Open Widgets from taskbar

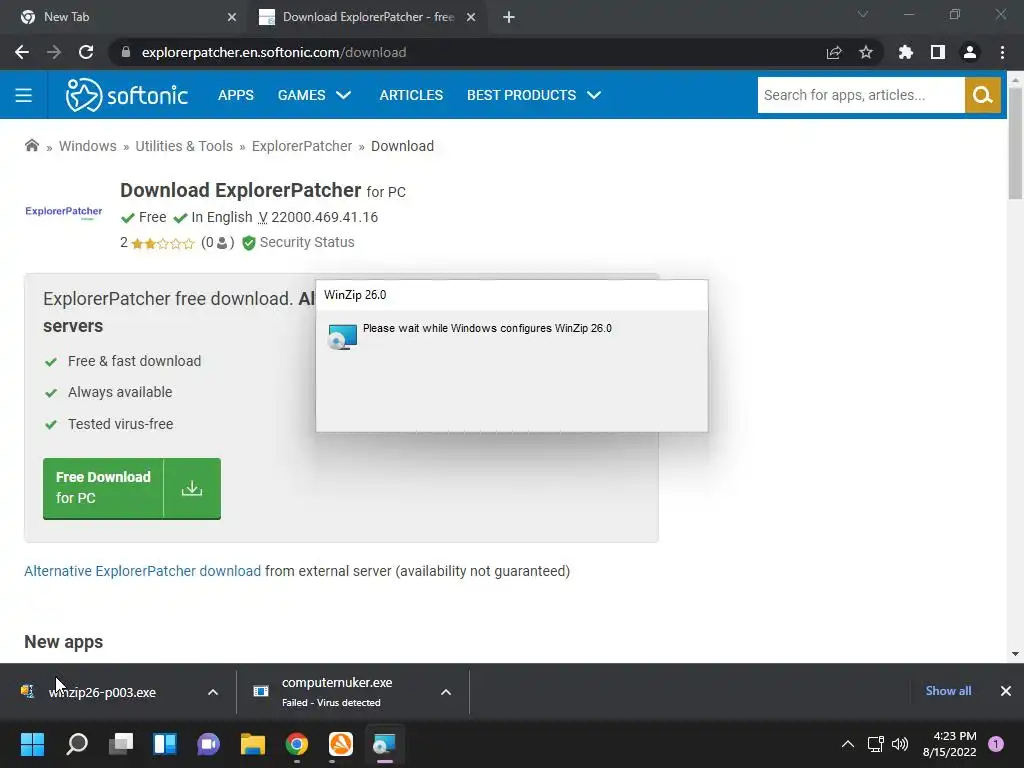pos(165,744)
